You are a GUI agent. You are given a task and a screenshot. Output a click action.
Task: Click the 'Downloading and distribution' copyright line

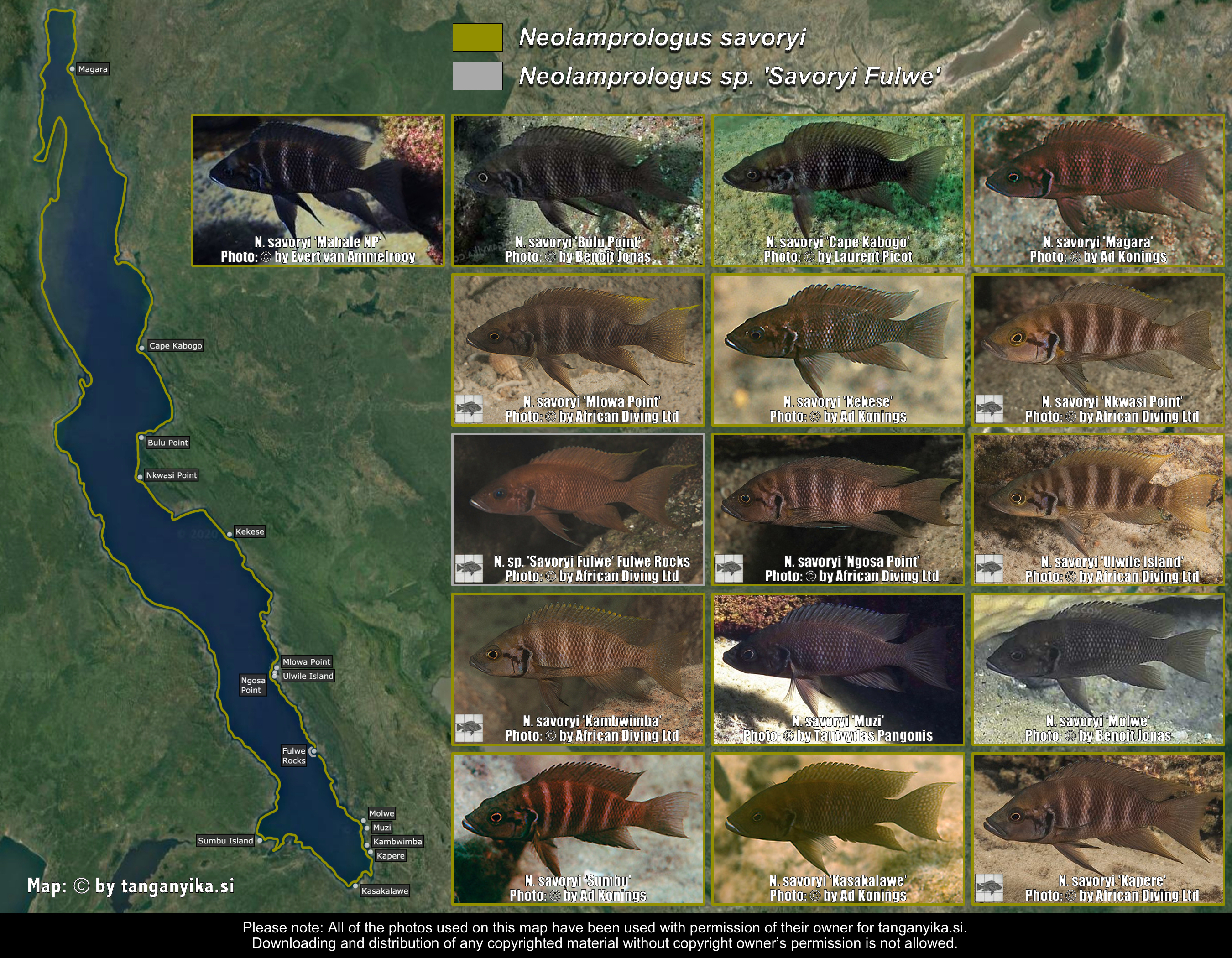(605, 943)
